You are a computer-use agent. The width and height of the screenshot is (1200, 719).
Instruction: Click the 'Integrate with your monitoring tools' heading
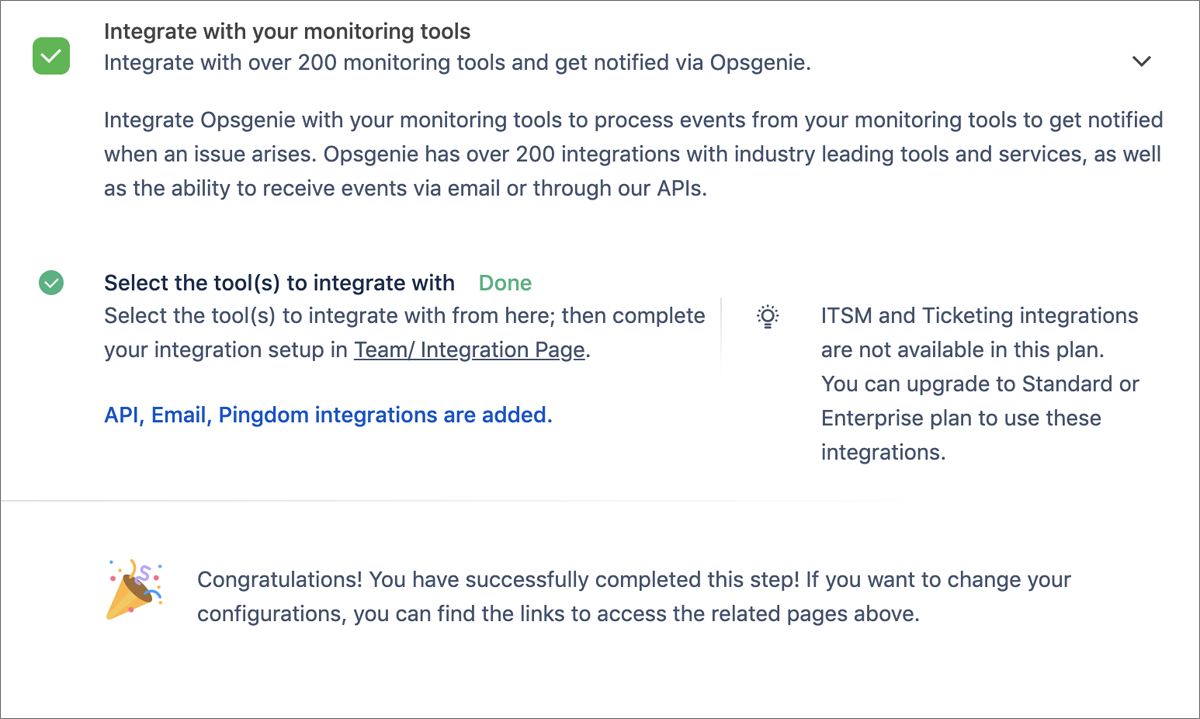coord(287,31)
